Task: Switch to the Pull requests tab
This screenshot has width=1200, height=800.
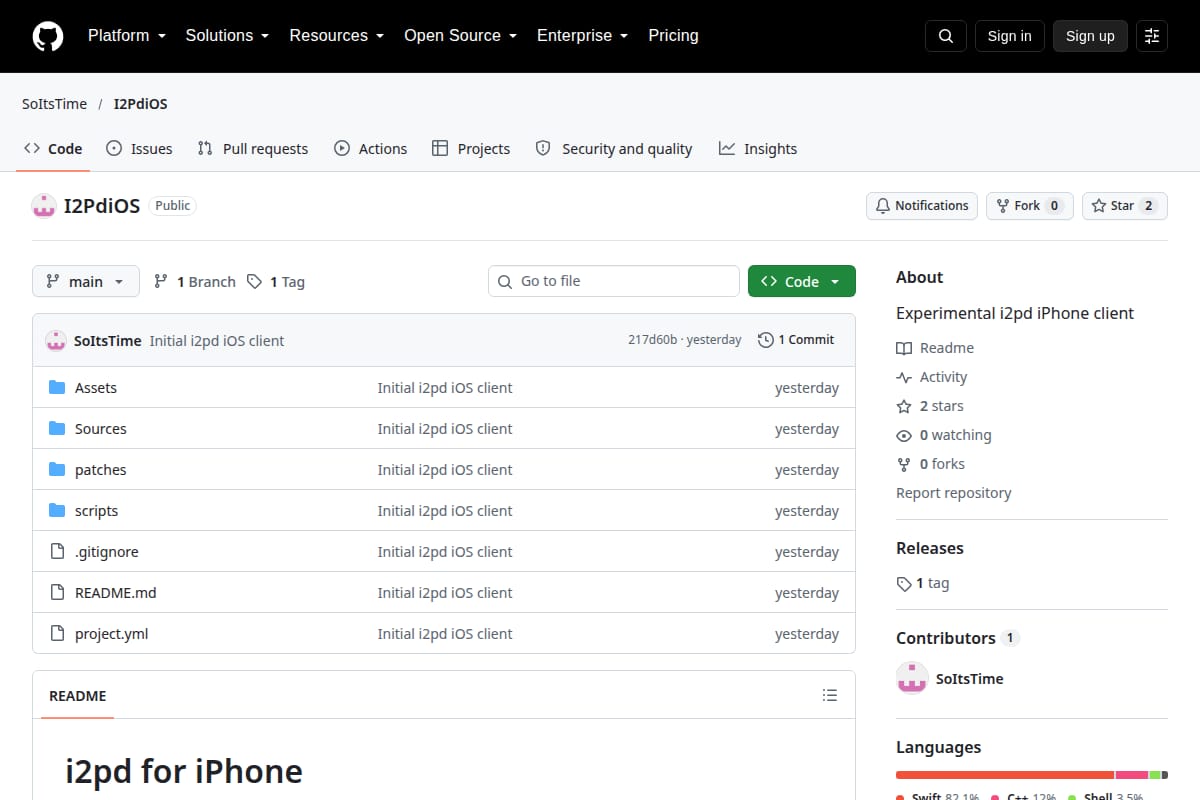Action: [253, 149]
